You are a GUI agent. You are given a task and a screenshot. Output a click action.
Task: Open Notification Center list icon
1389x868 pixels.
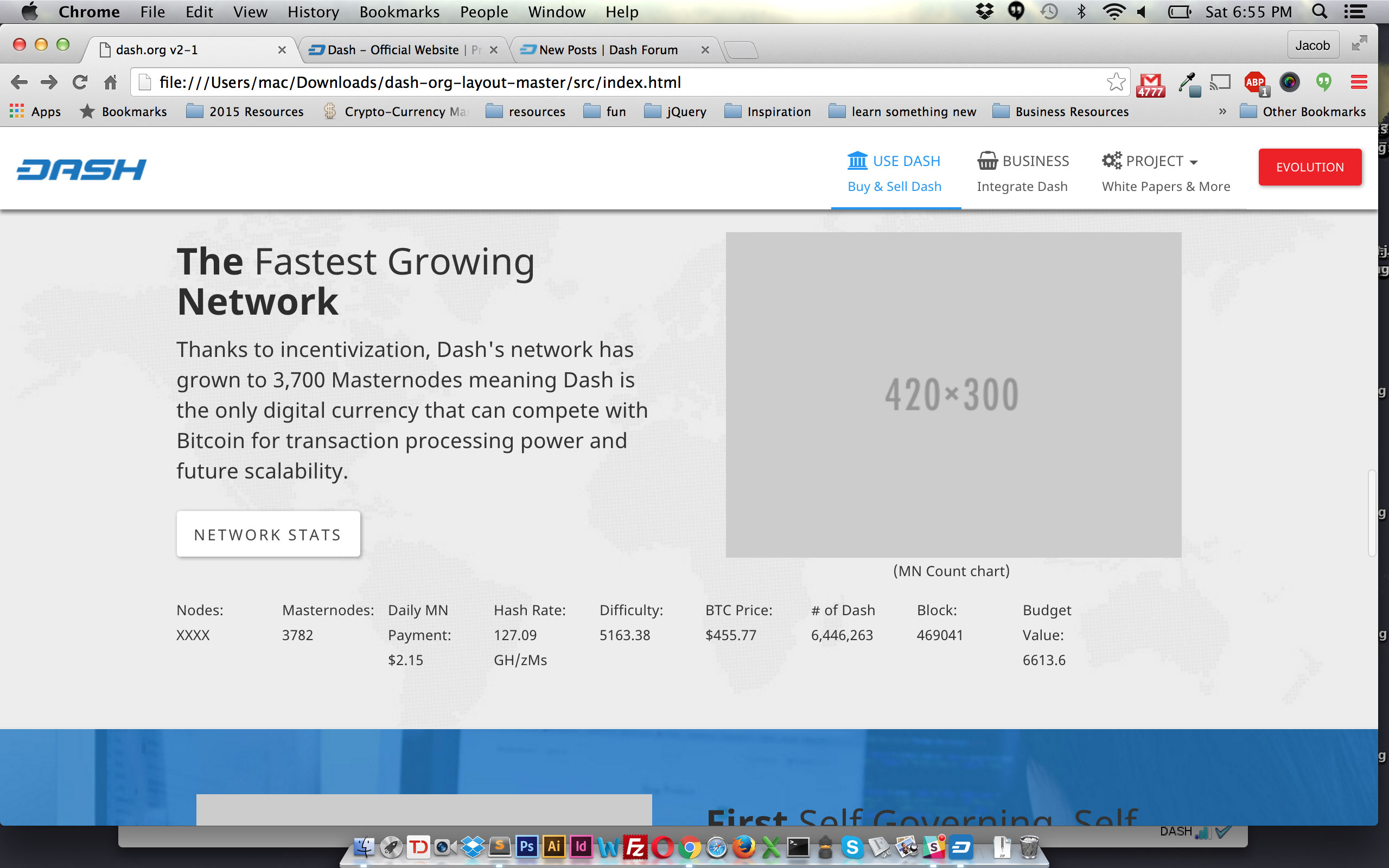click(1355, 11)
